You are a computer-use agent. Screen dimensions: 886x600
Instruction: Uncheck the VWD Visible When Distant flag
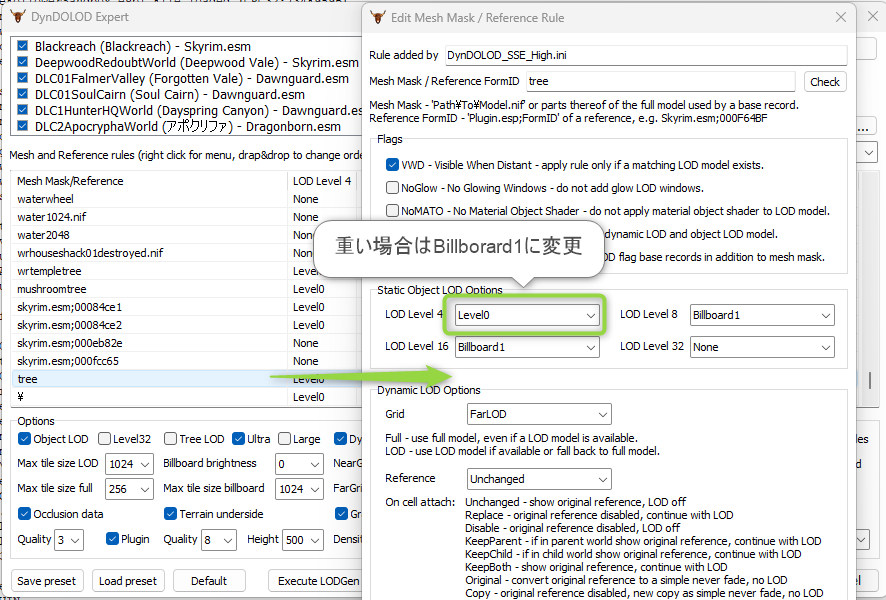point(393,165)
